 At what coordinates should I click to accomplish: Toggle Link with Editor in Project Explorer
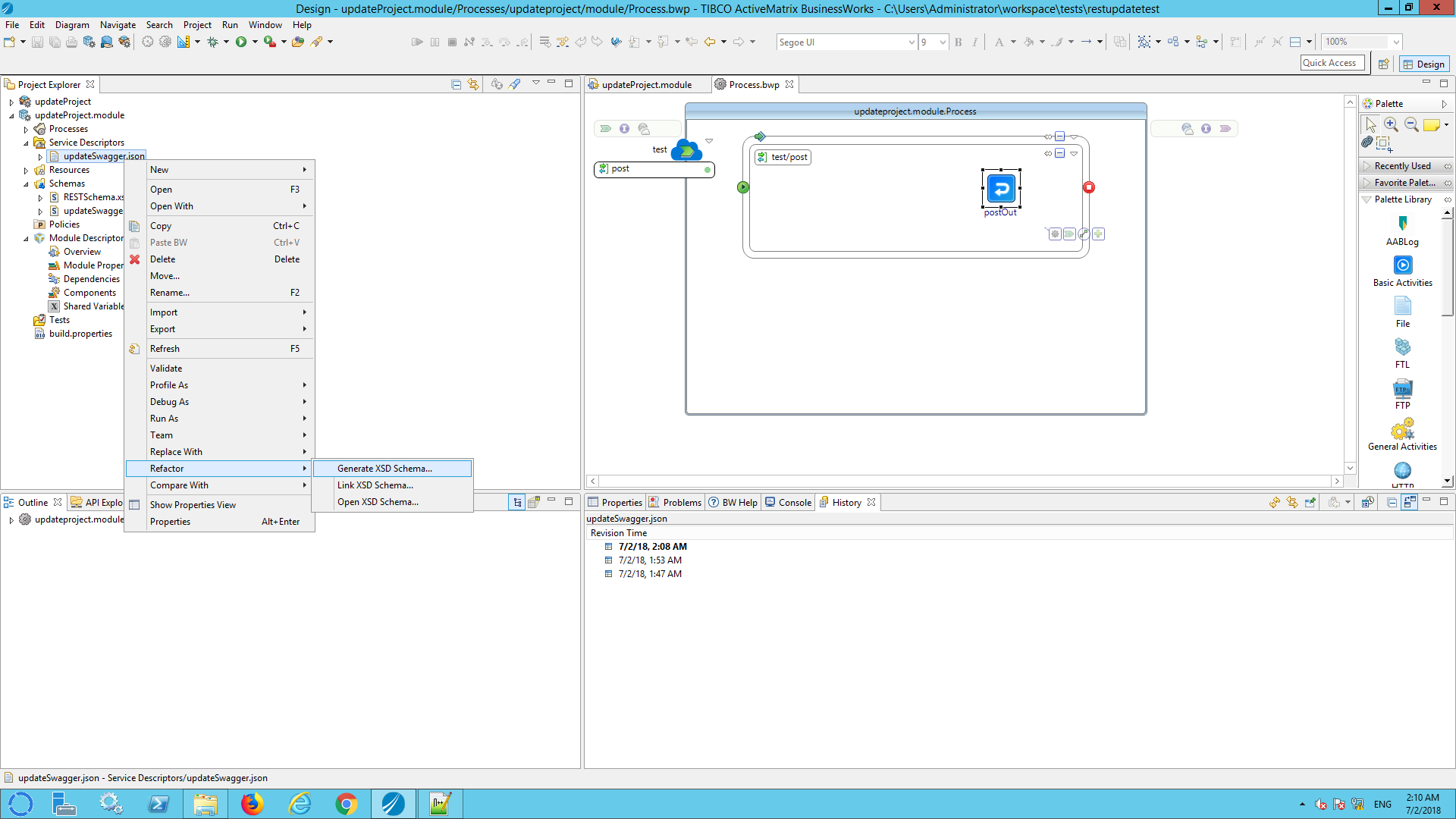click(x=473, y=84)
